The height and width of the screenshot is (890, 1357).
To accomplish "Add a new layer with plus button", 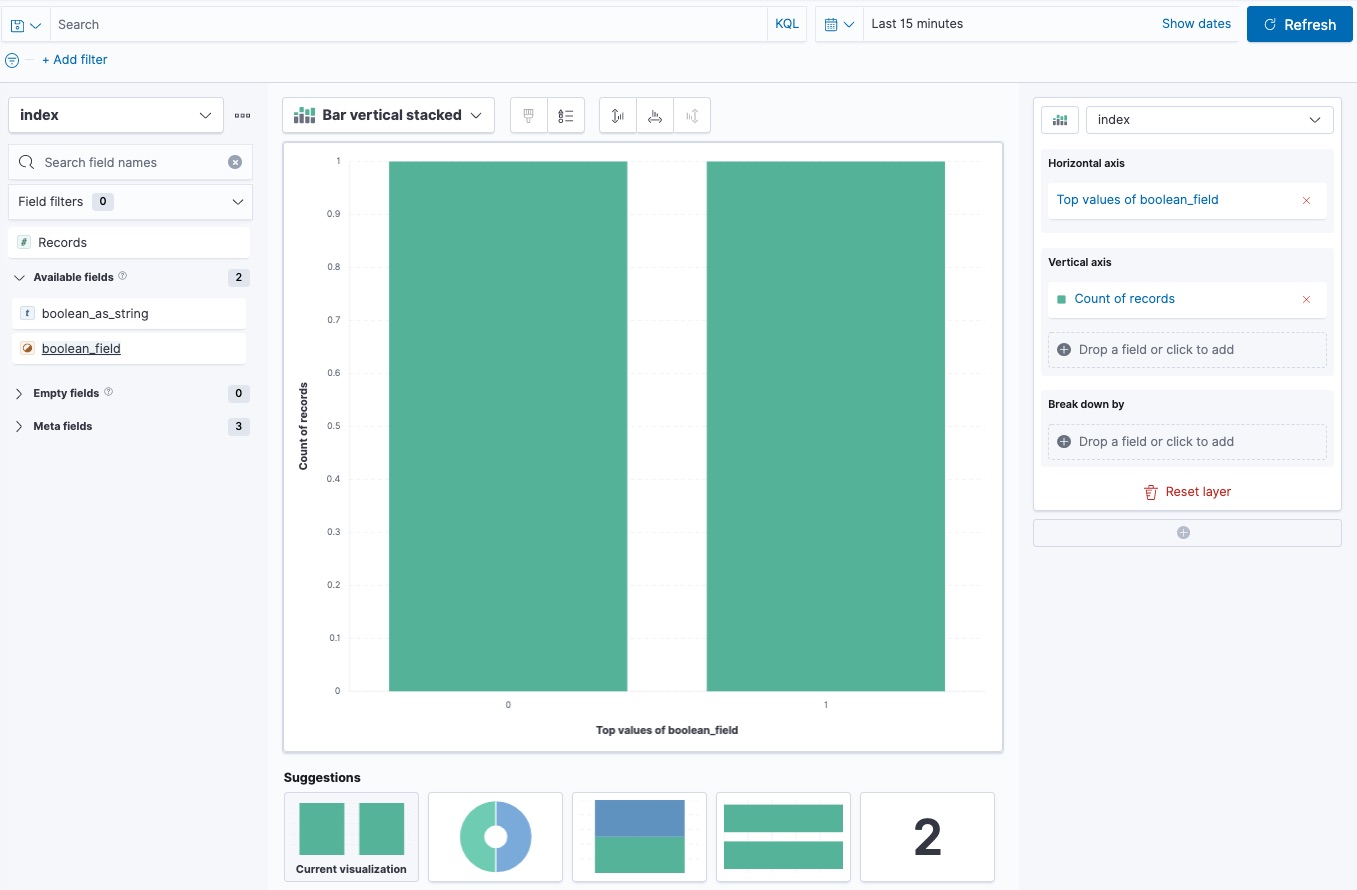I will [1187, 533].
